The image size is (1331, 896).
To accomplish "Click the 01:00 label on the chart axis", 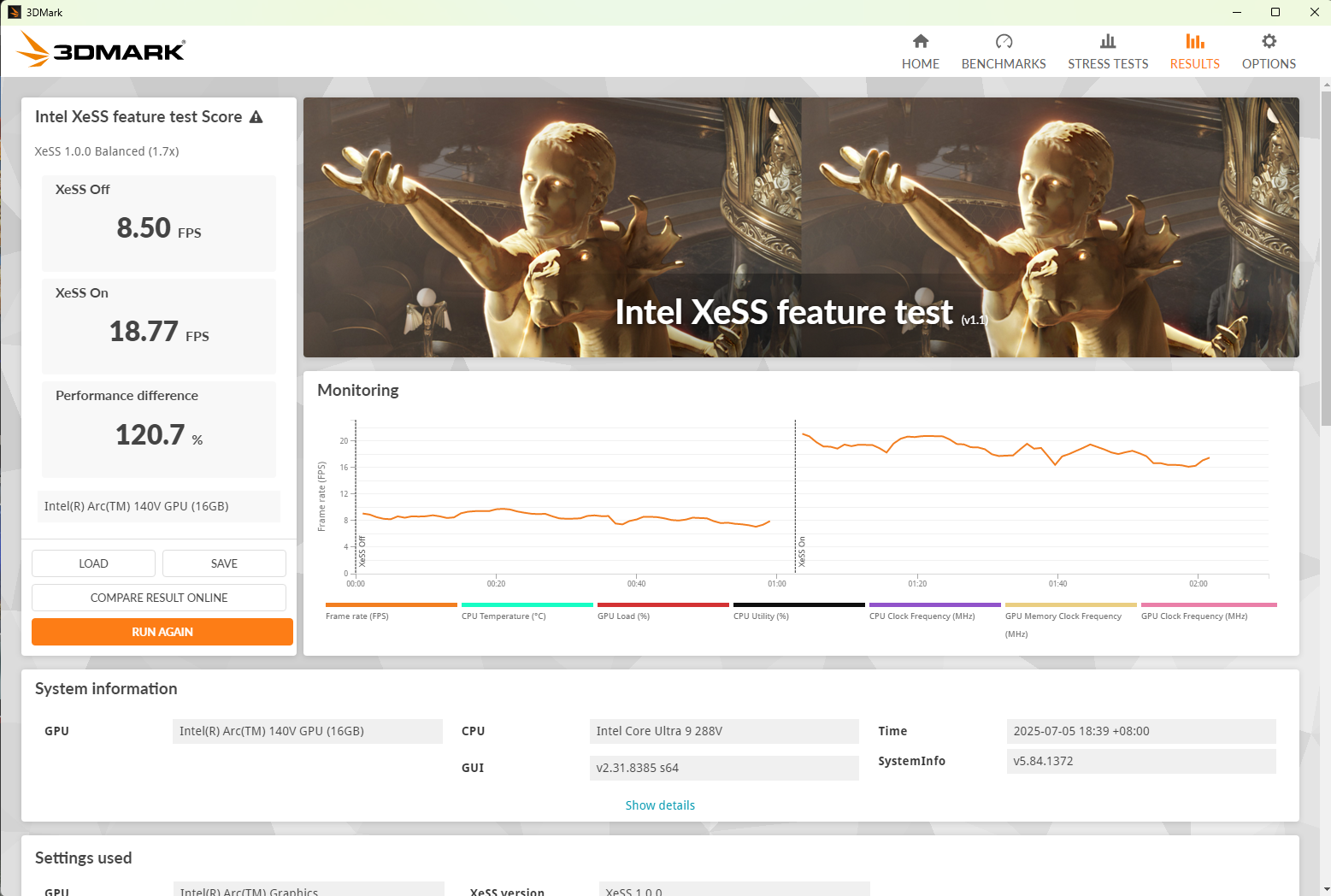I will click(x=777, y=584).
